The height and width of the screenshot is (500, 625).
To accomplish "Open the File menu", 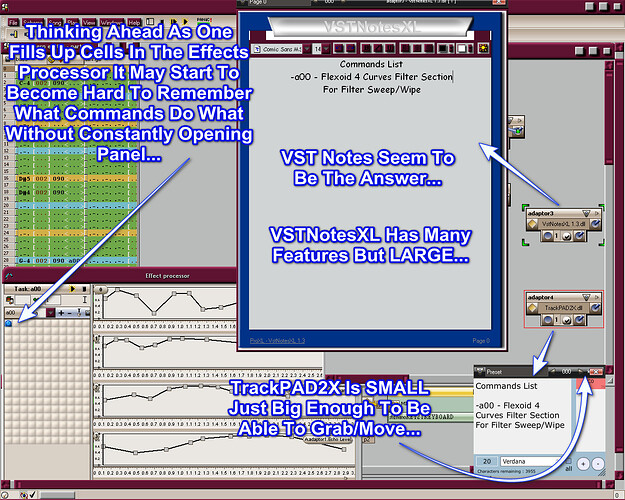I will (13, 22).
